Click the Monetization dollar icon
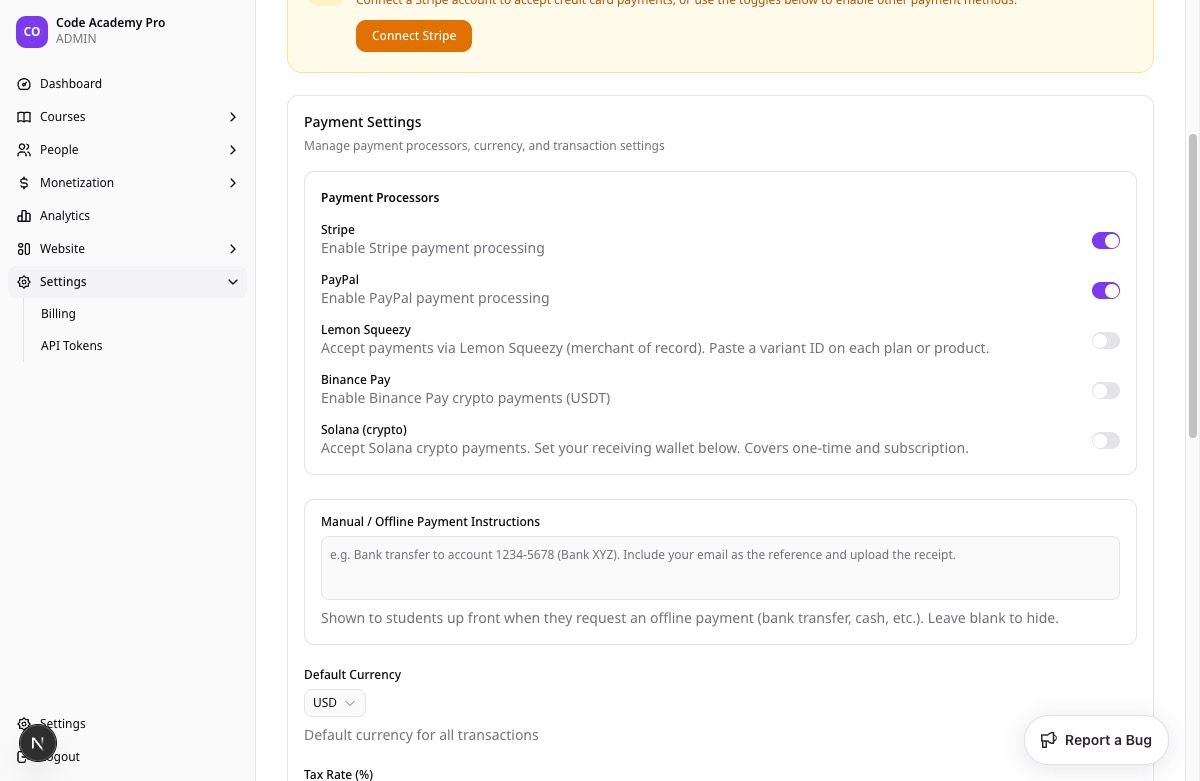This screenshot has height=781, width=1200. click(24, 183)
